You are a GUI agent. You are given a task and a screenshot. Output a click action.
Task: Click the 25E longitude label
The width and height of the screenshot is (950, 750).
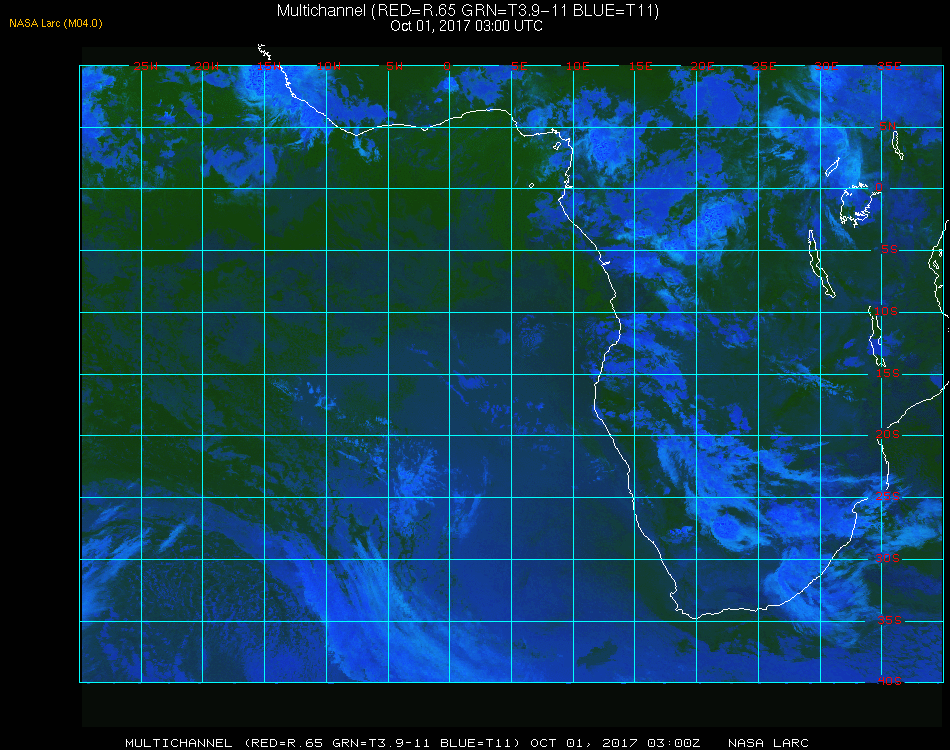pos(764,66)
